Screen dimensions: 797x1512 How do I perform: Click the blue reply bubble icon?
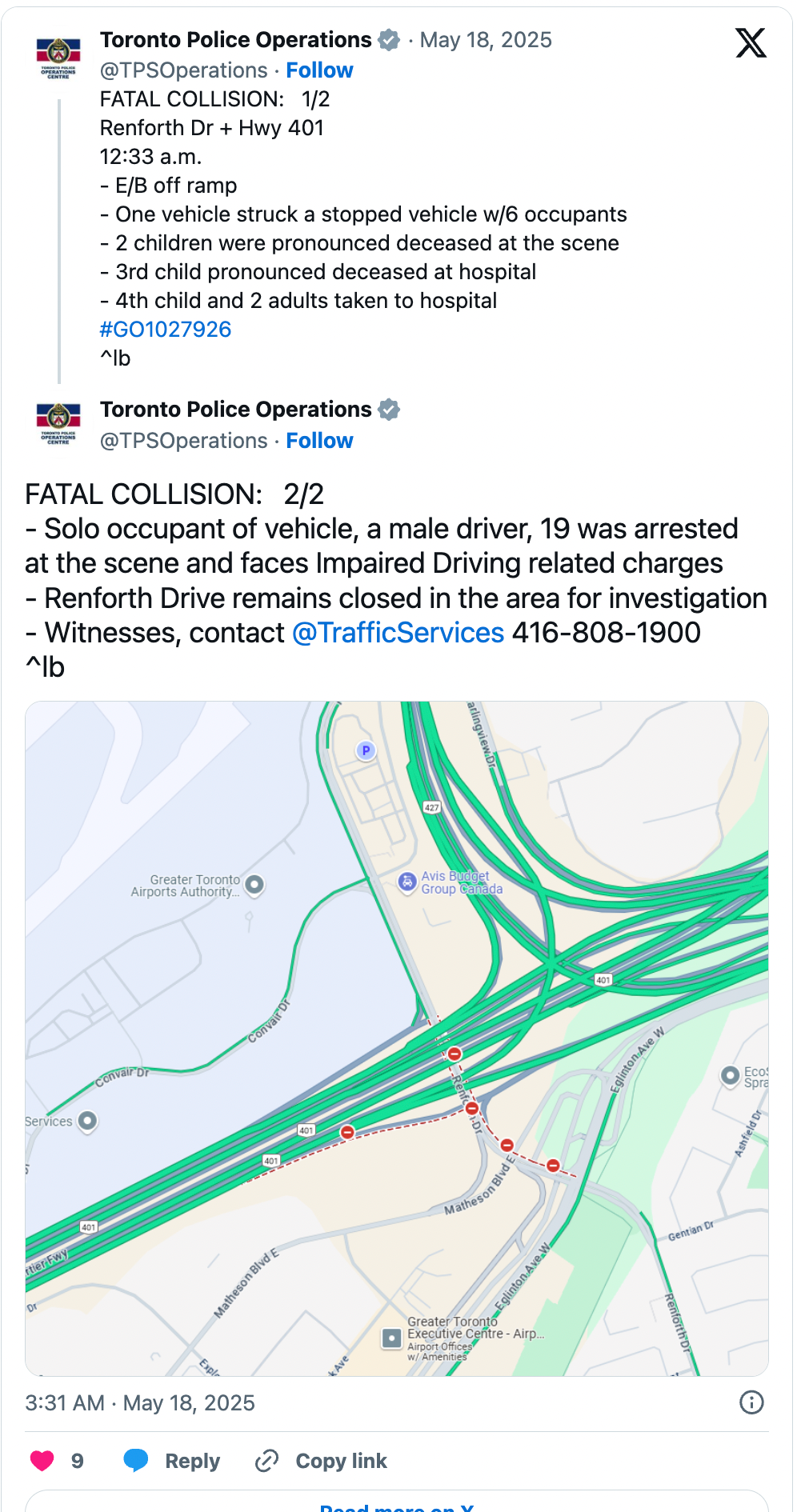click(136, 1461)
